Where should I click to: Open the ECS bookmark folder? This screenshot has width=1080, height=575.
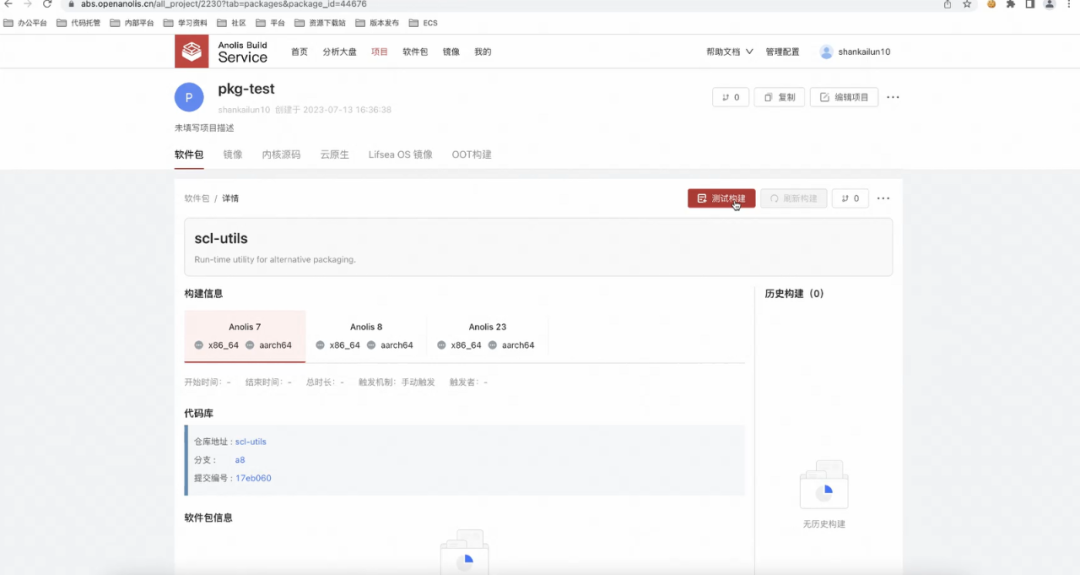point(424,23)
